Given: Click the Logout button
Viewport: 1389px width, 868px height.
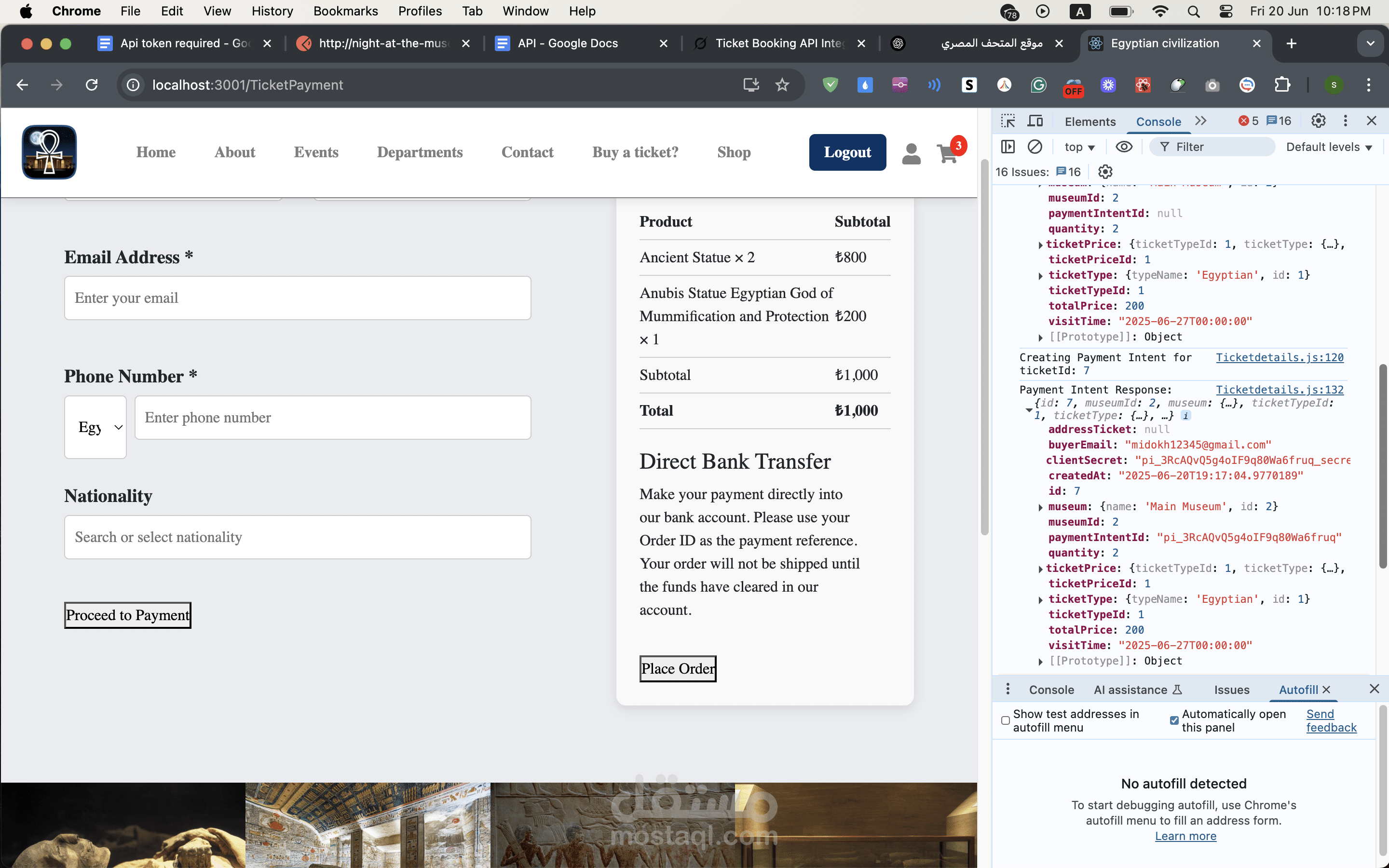Looking at the screenshot, I should click(847, 152).
